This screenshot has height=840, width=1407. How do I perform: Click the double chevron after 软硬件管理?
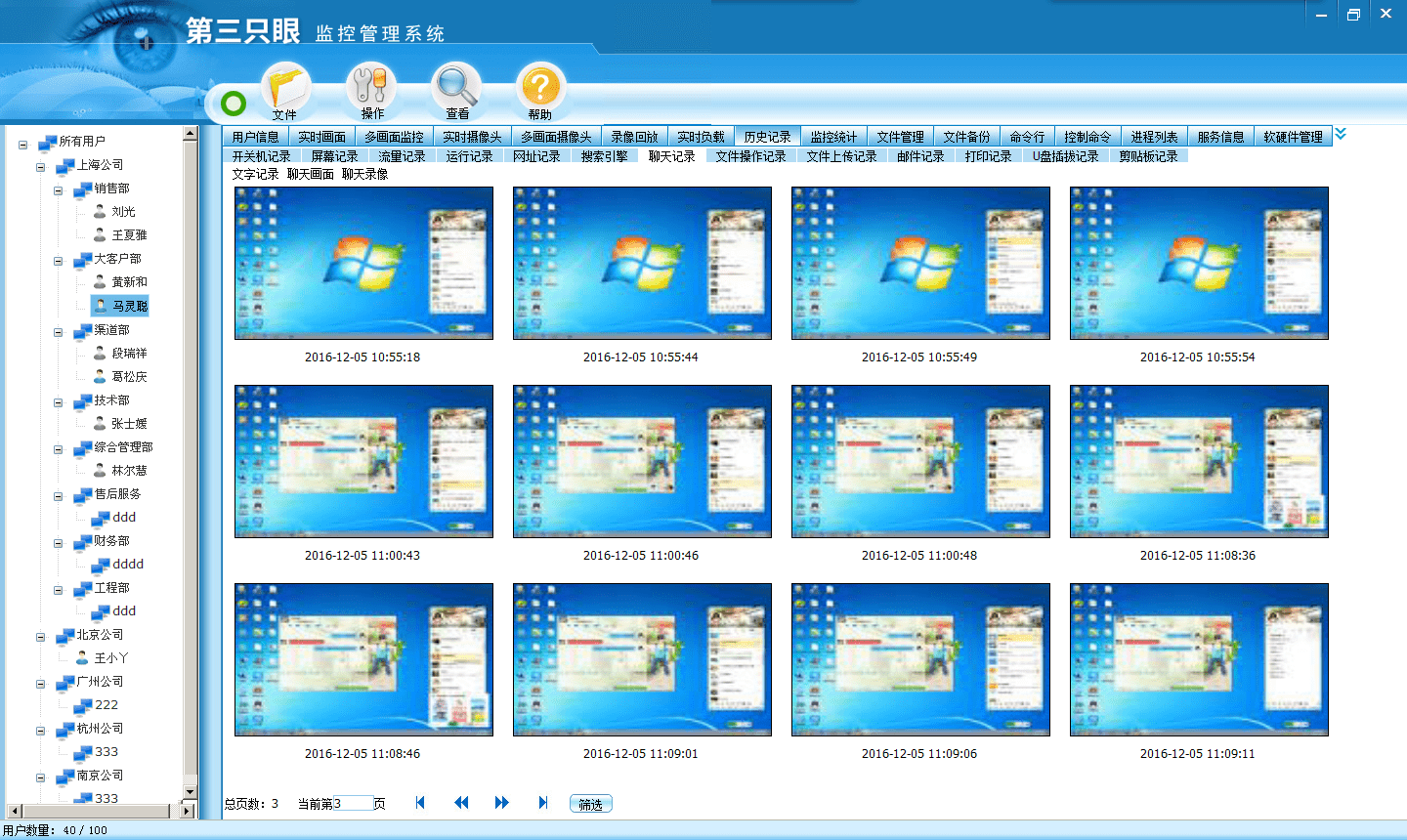click(1341, 134)
